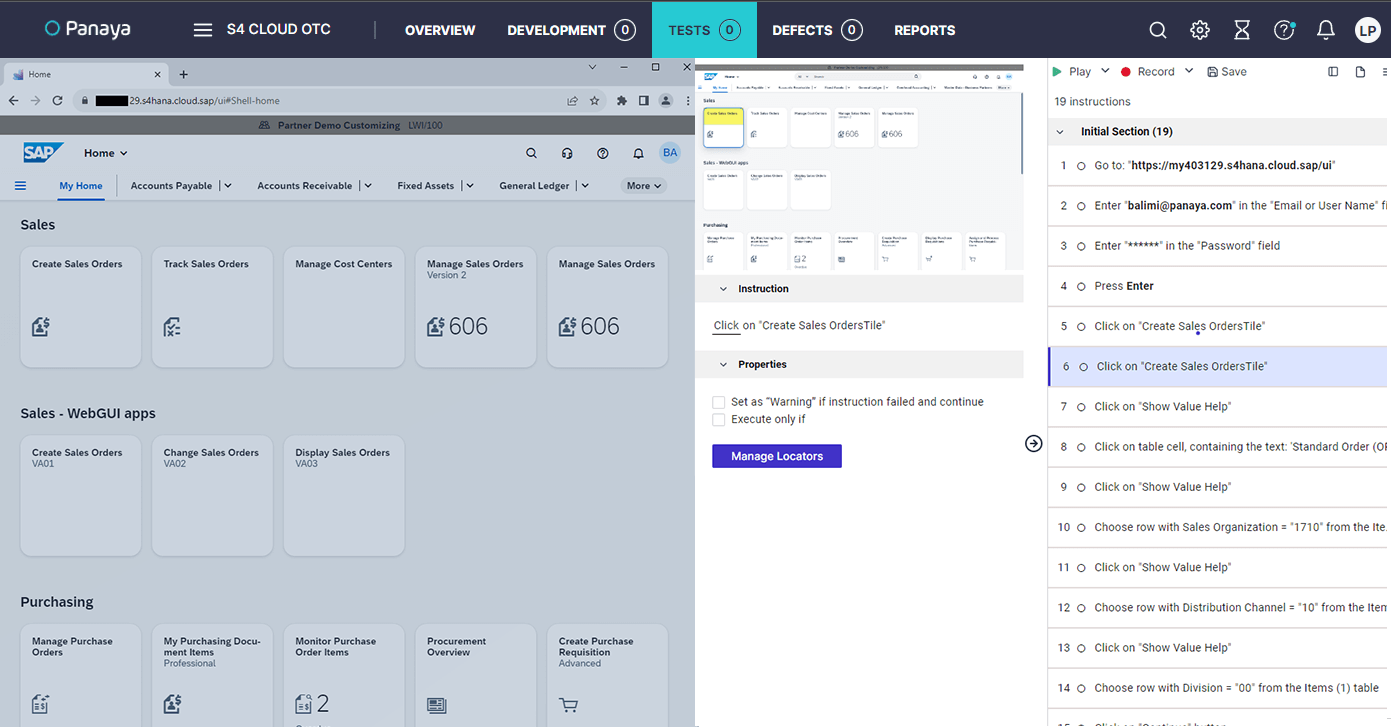The width and height of the screenshot is (1391, 727).
Task: Select the My Home tab in SAP
Action: tap(81, 185)
